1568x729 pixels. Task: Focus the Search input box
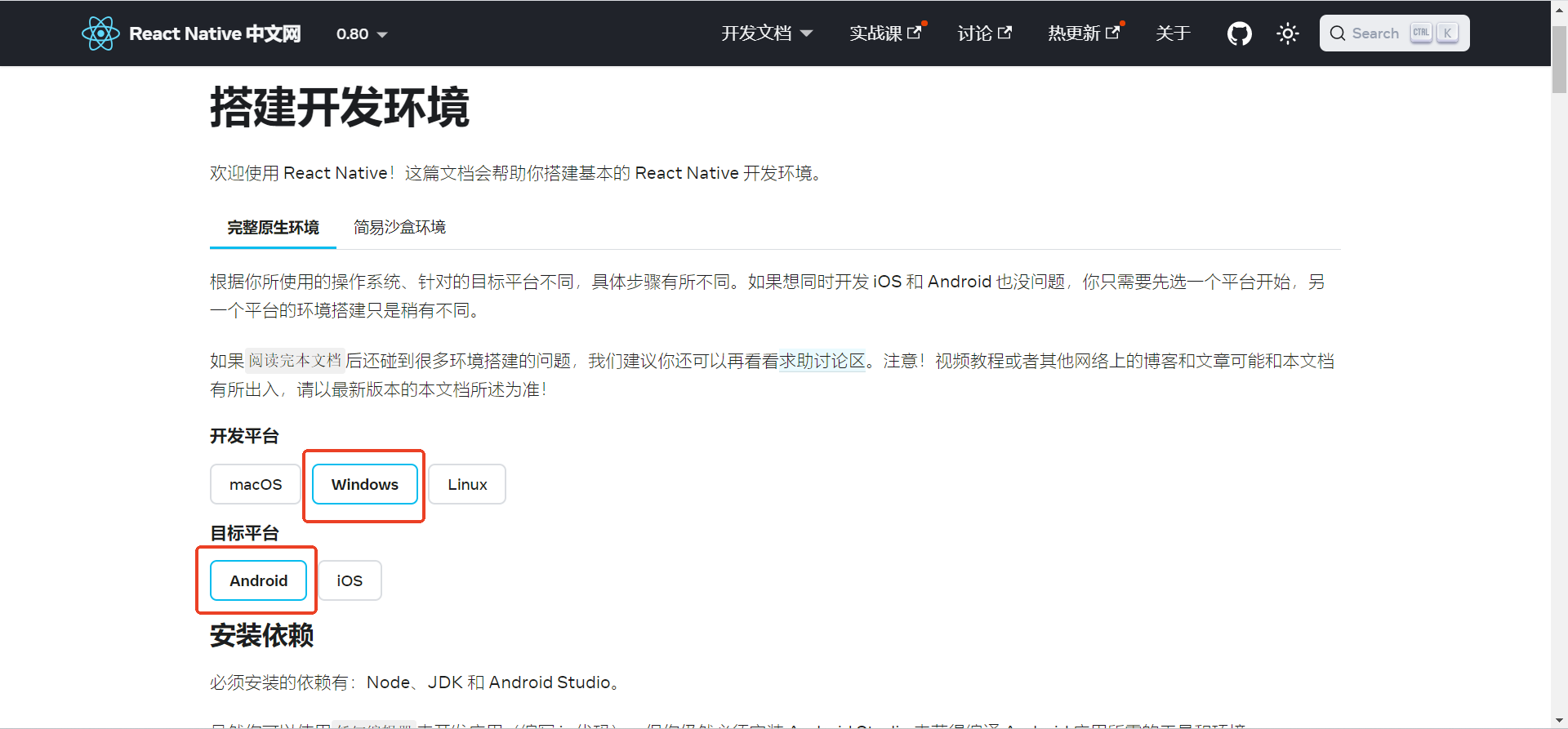1394,33
